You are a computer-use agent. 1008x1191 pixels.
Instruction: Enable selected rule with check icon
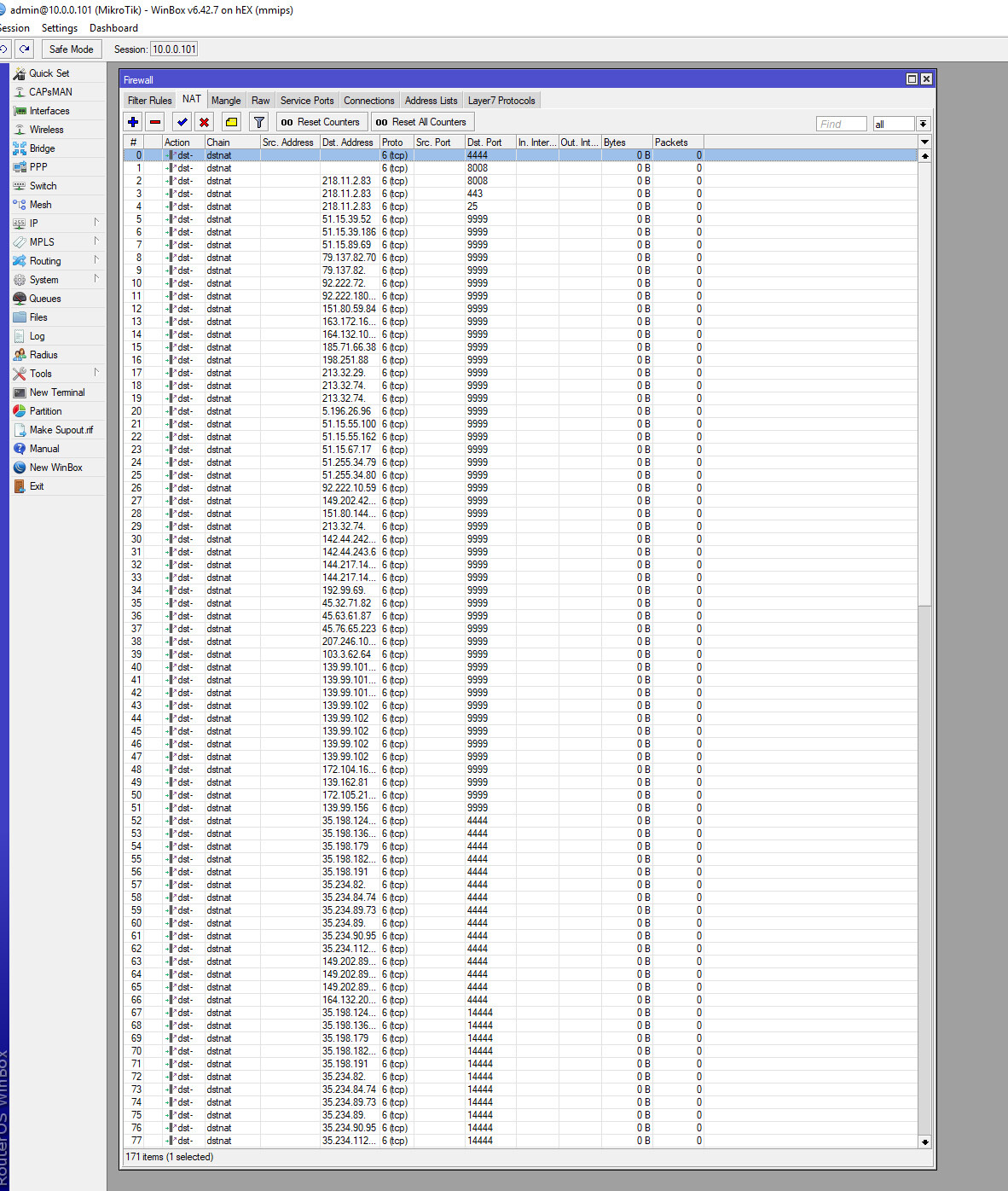(182, 122)
